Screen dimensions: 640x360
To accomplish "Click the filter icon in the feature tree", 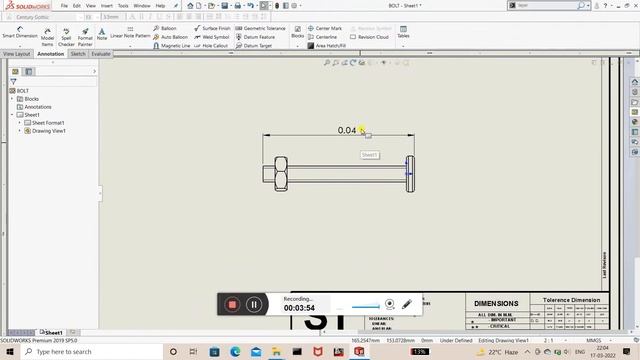I will click(13, 82).
